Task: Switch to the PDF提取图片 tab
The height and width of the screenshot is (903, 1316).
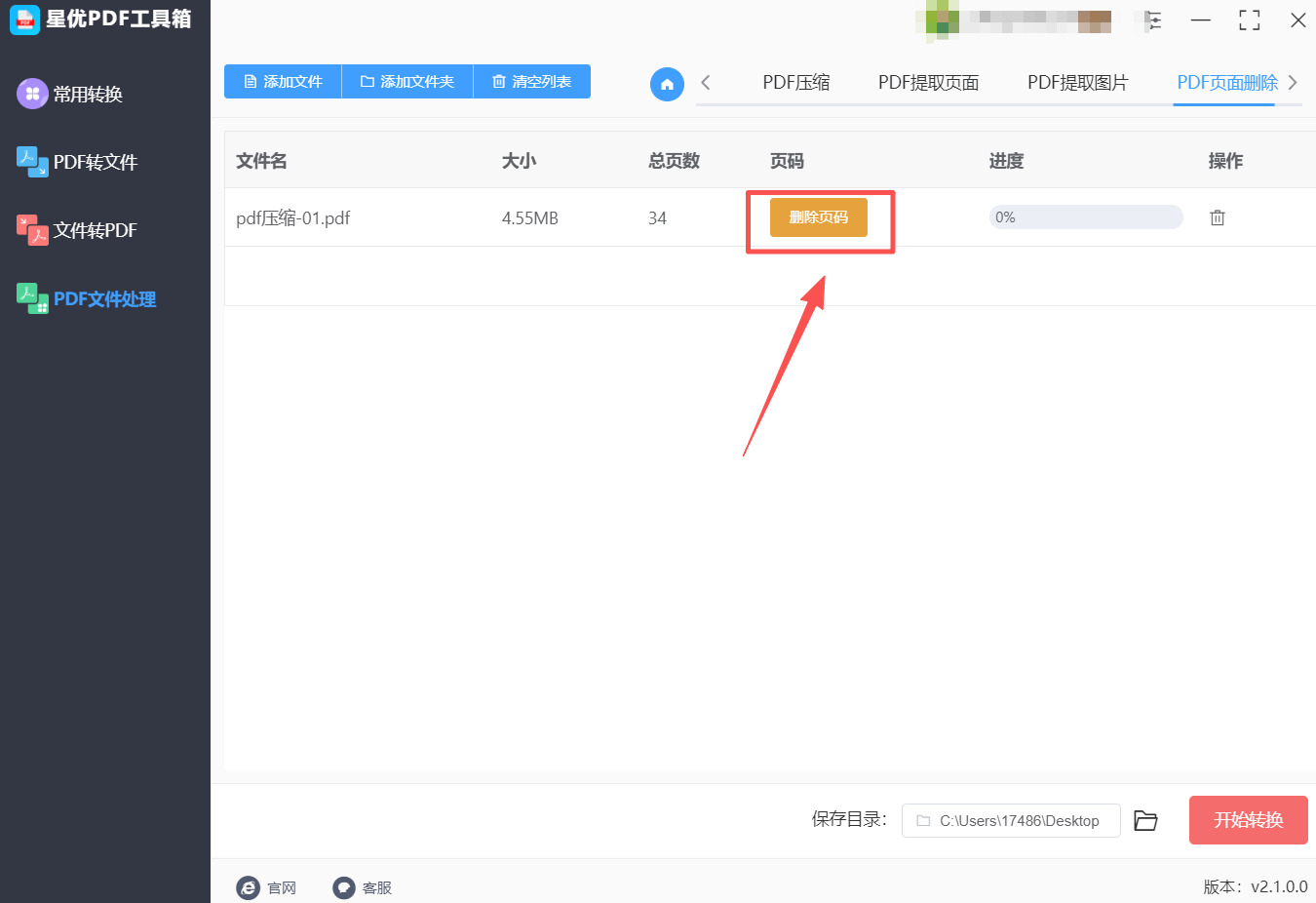Action: [x=1077, y=83]
